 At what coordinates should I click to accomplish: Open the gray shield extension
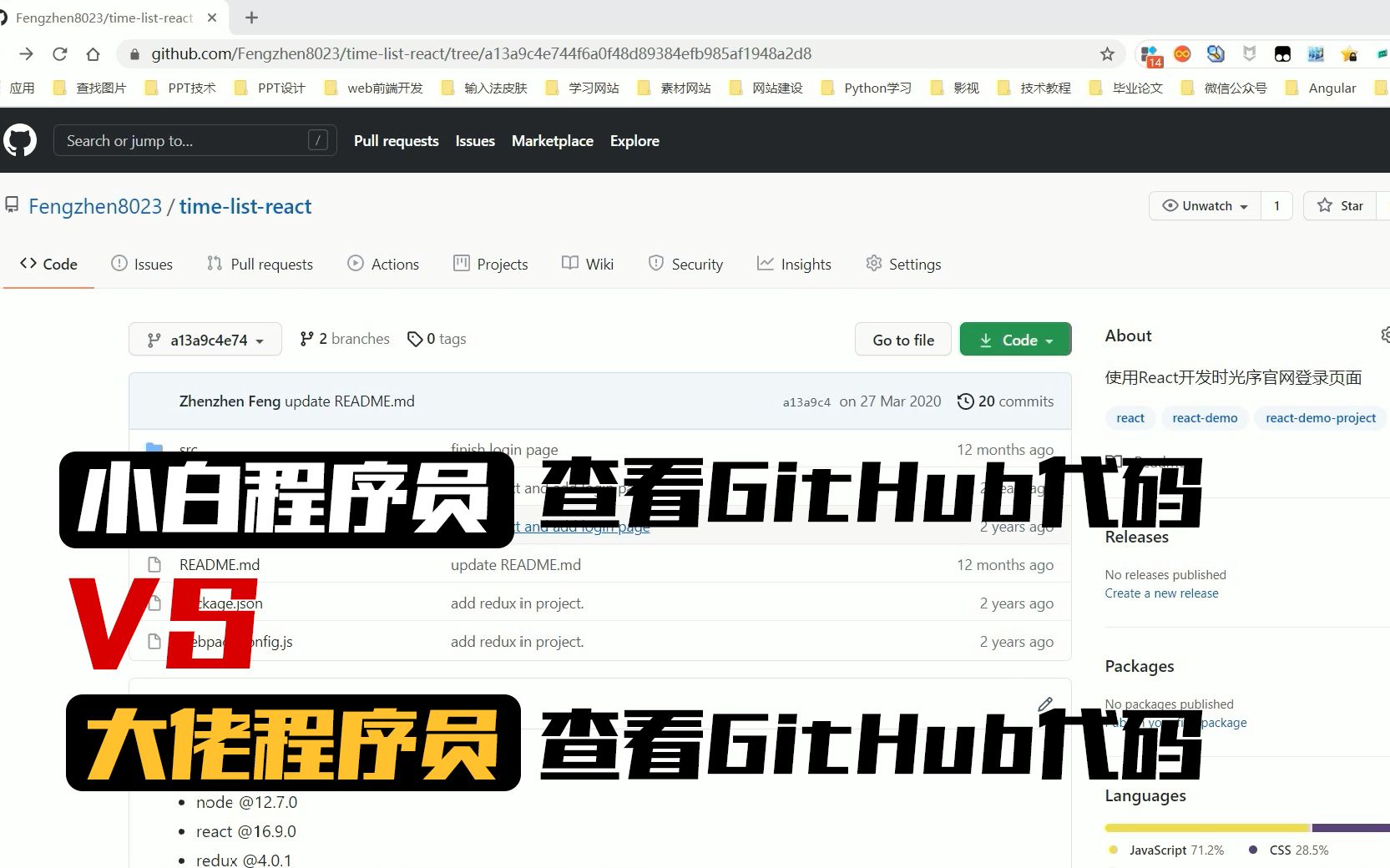(x=1249, y=54)
